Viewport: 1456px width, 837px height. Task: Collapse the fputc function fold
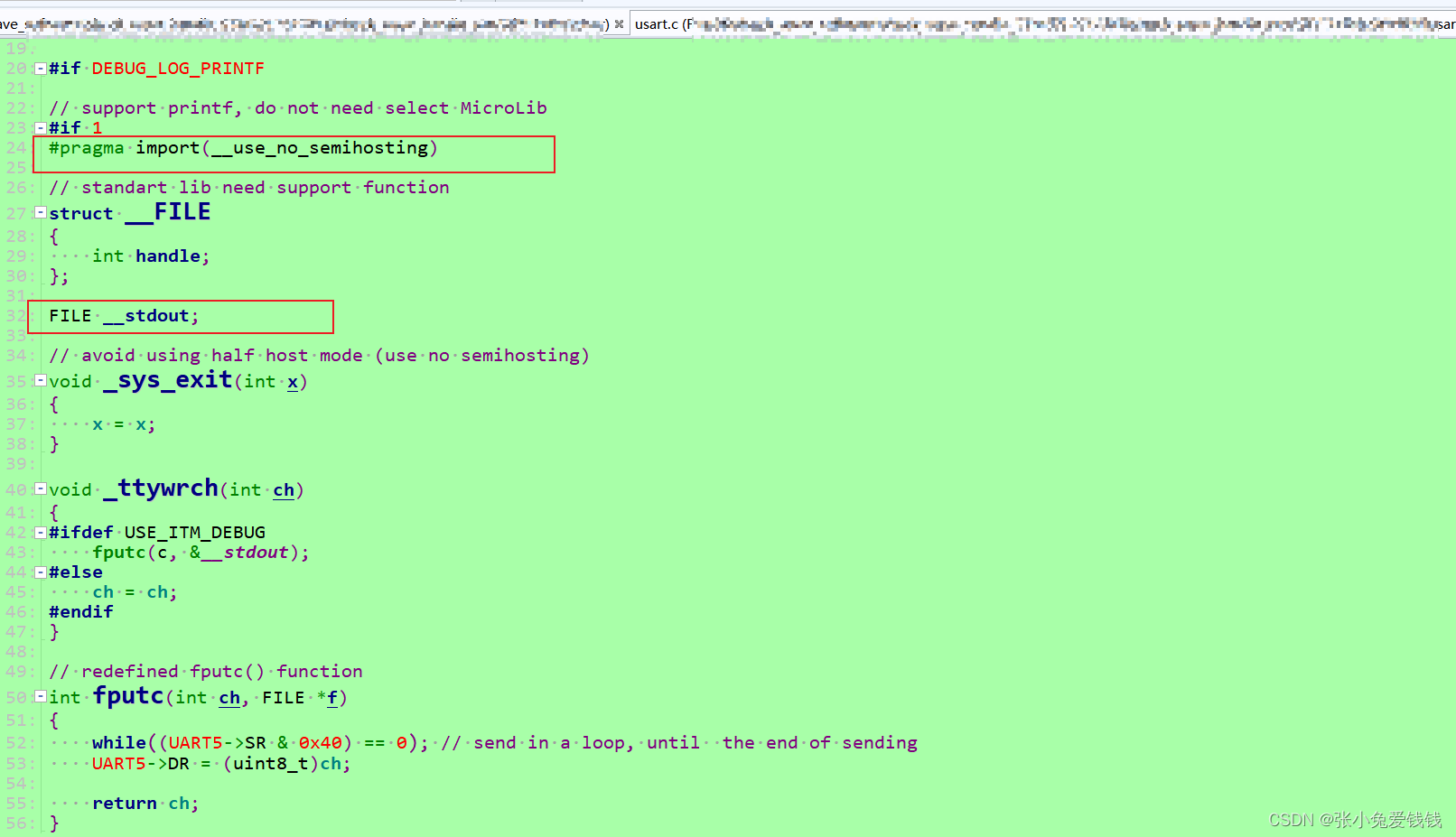[41, 696]
